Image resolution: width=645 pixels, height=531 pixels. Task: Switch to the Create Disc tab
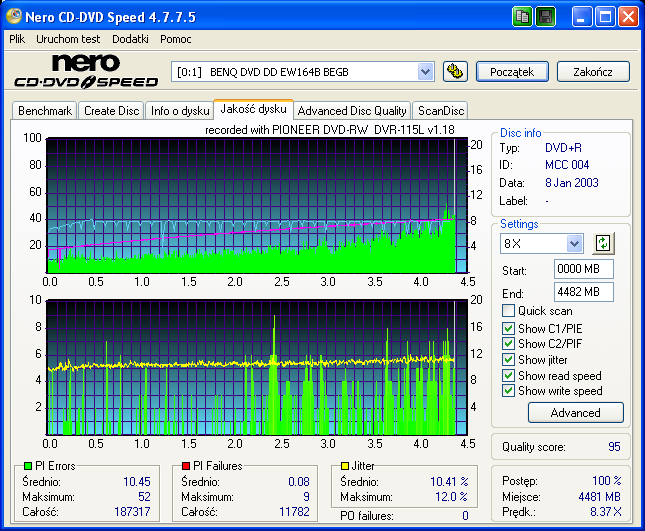click(111, 111)
